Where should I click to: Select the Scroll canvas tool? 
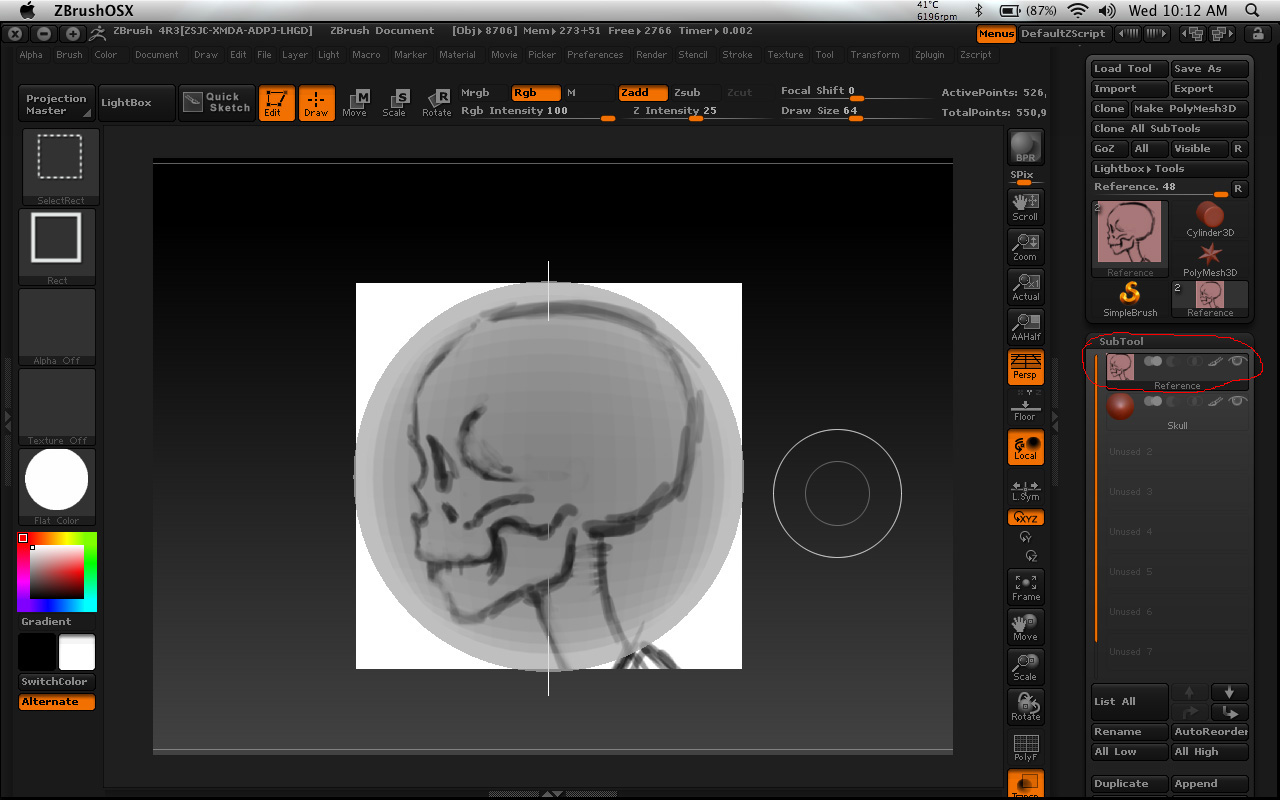1025,206
